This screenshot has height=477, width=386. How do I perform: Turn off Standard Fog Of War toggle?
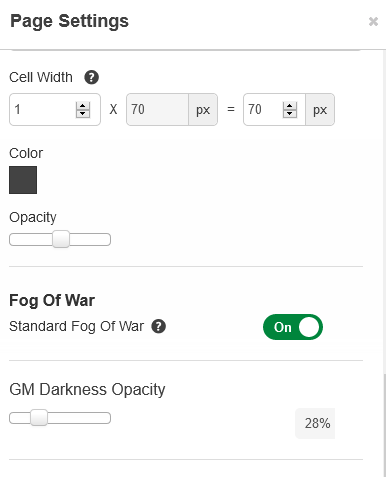[x=293, y=327]
